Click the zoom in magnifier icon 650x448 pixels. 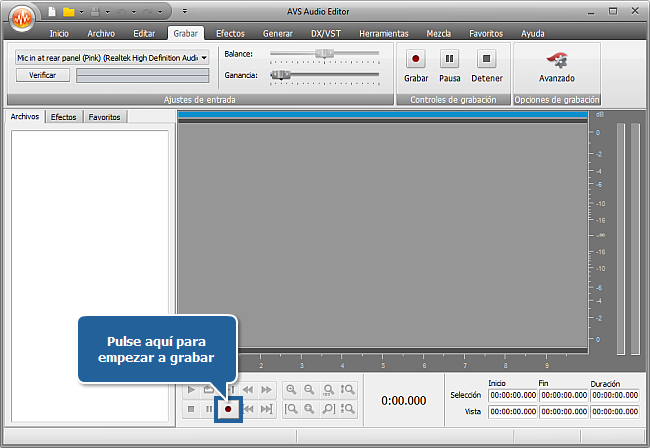tap(291, 390)
